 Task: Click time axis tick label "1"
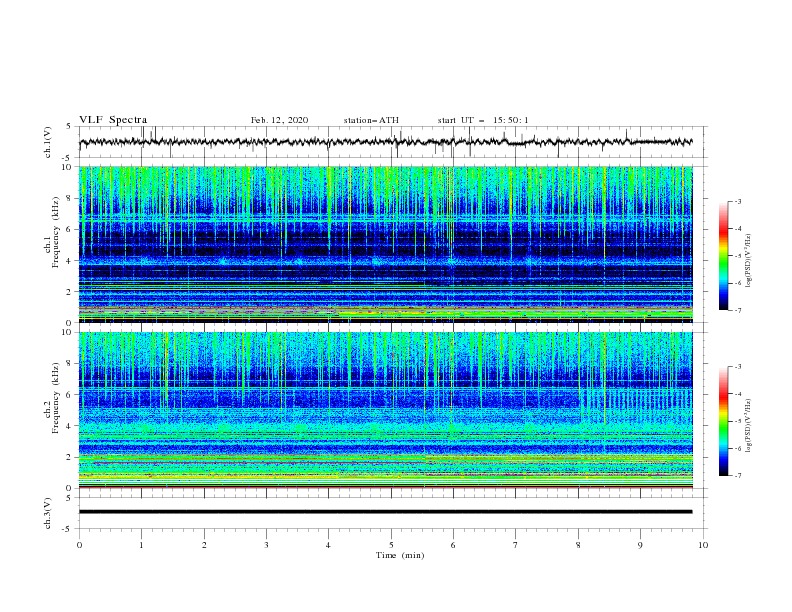pos(141,545)
